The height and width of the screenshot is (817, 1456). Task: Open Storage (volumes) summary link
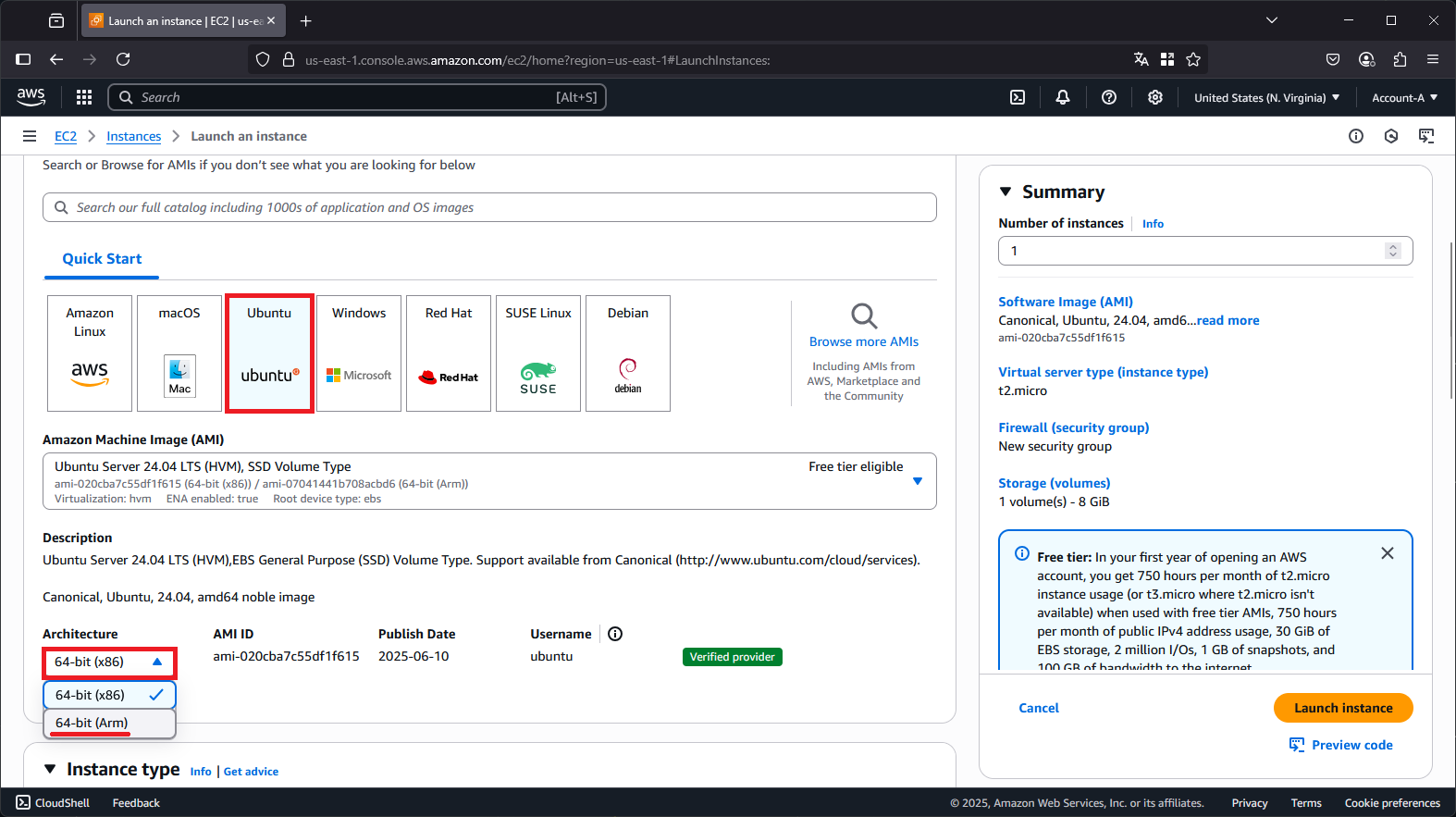pyautogui.click(x=1055, y=483)
